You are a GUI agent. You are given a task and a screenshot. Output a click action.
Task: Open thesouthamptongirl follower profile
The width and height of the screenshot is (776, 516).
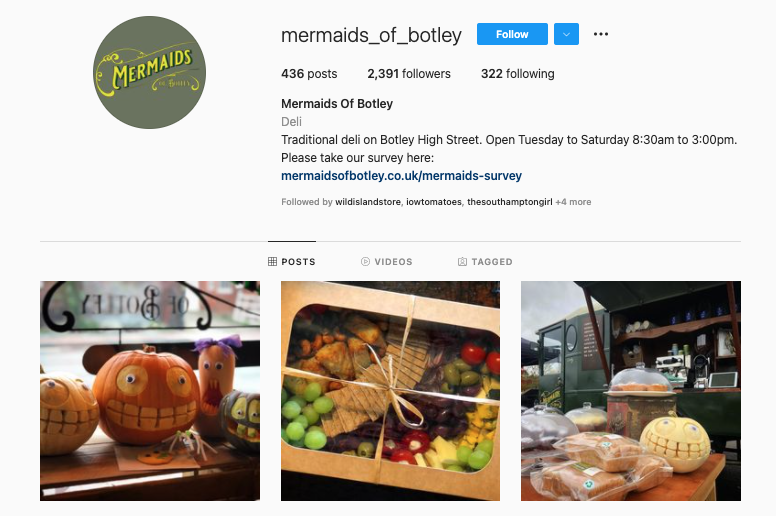point(510,202)
